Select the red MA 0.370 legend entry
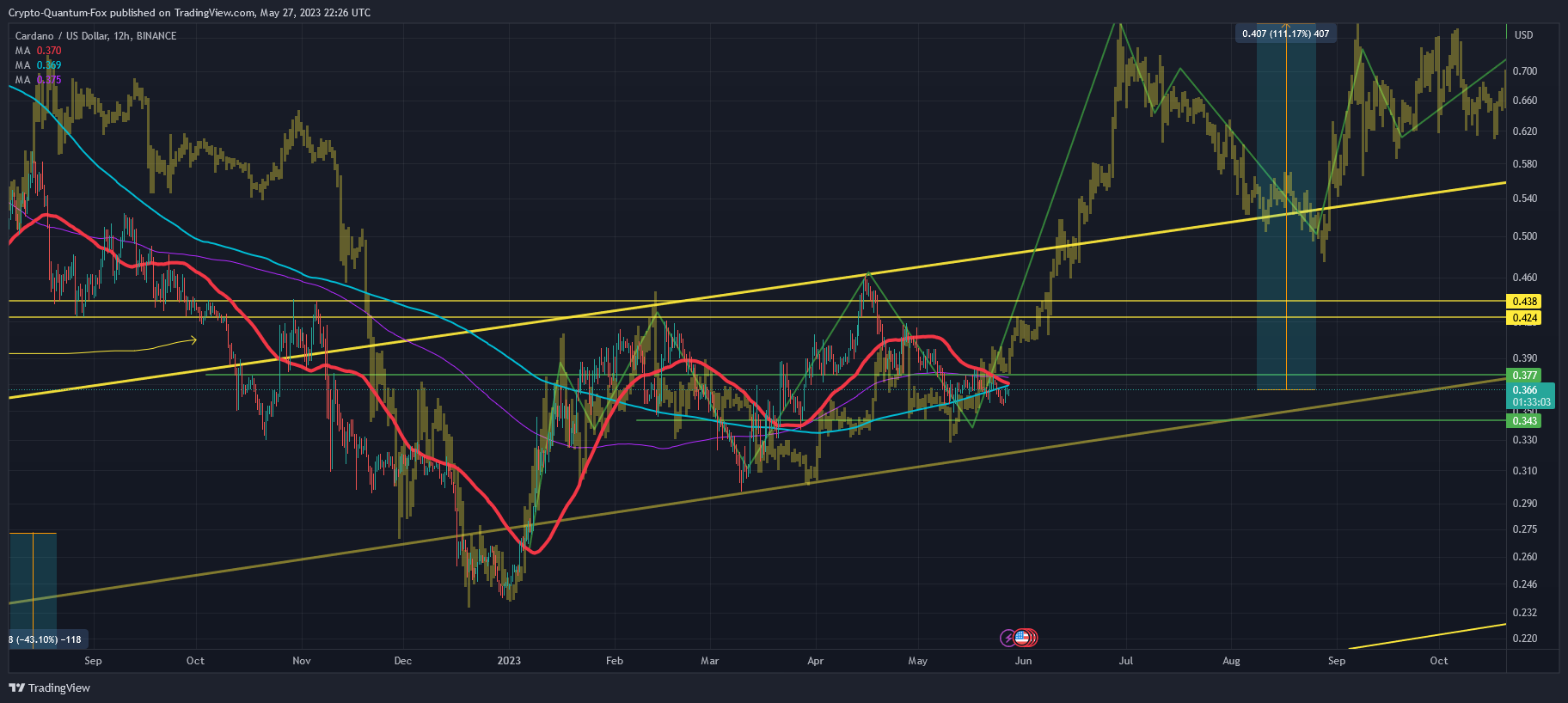 pyautogui.click(x=38, y=51)
